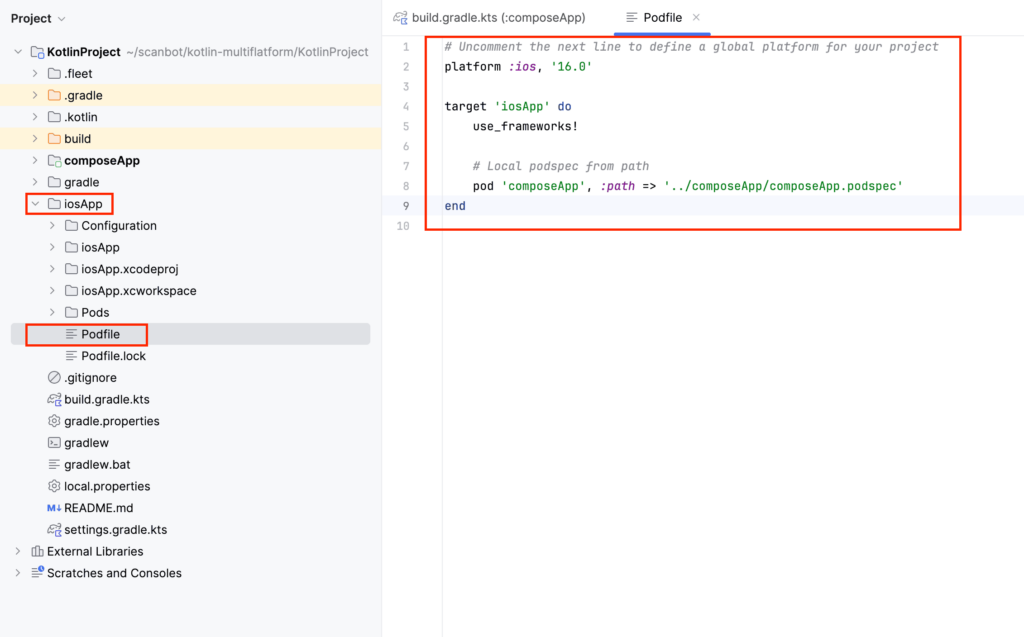Click the gear icon next to gradle.properties
The image size is (1024, 637).
pyautogui.click(x=53, y=421)
